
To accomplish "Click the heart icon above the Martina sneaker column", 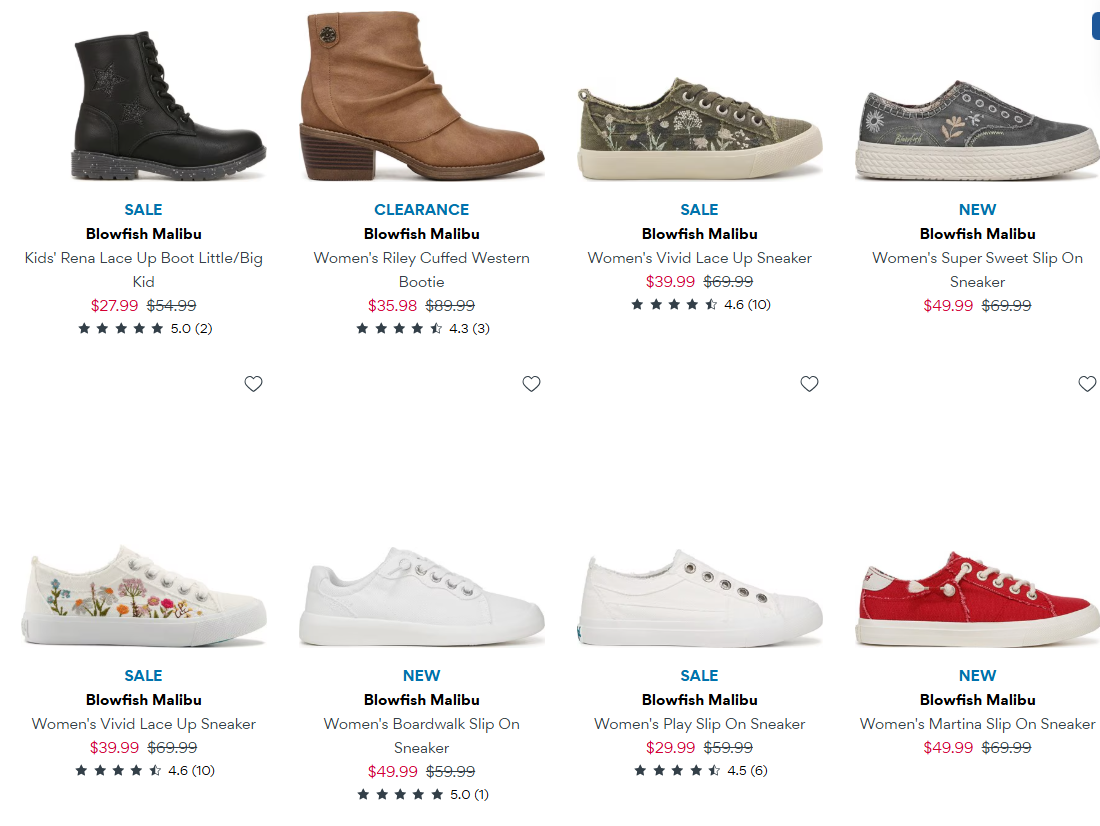I will (1087, 383).
